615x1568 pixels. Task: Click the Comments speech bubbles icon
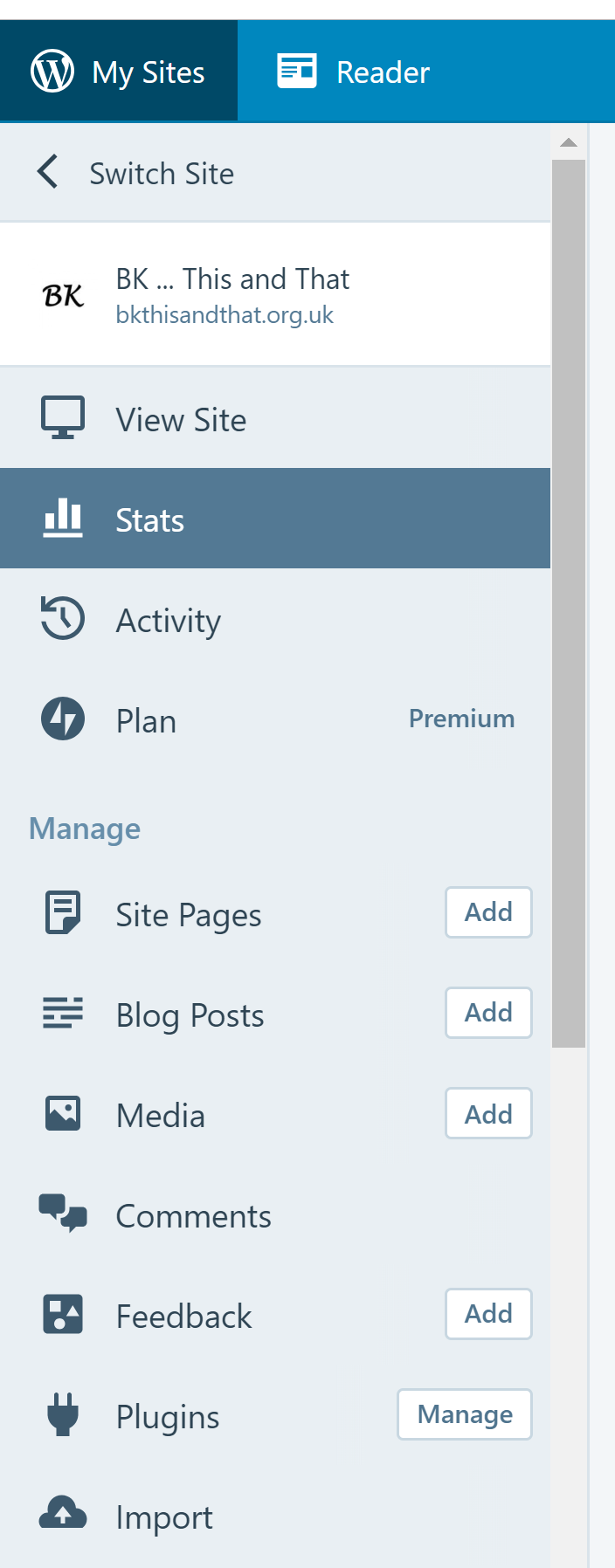[63, 1214]
